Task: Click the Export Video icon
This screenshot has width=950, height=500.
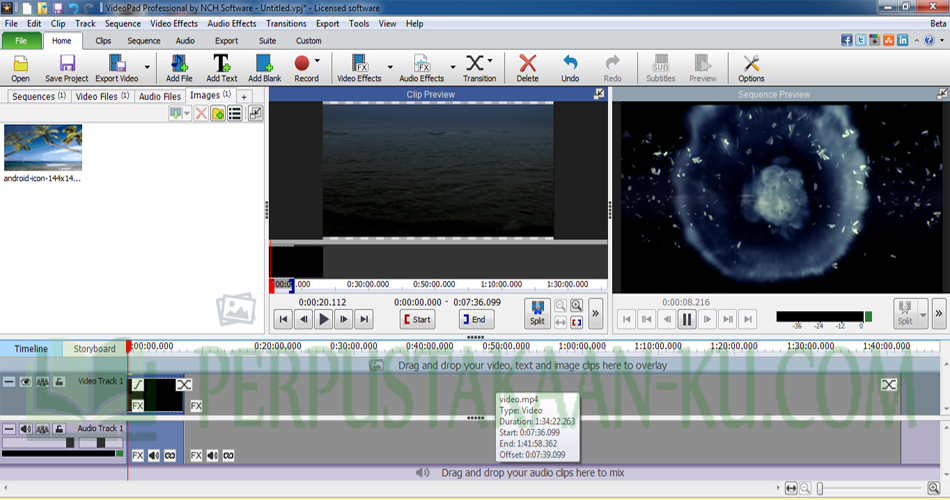Action: (117, 68)
